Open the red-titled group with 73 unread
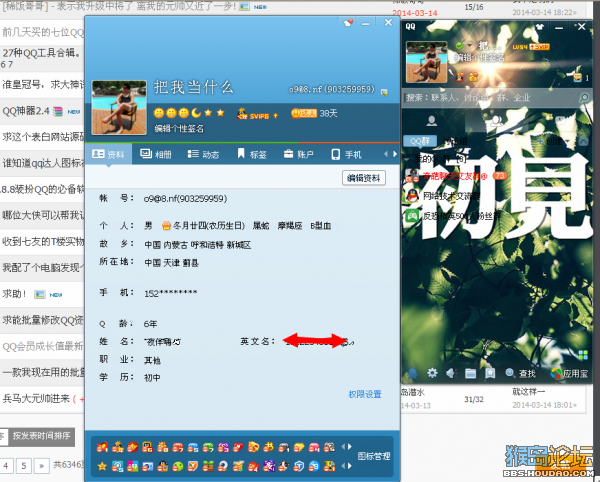600x482 pixels. tap(455, 176)
